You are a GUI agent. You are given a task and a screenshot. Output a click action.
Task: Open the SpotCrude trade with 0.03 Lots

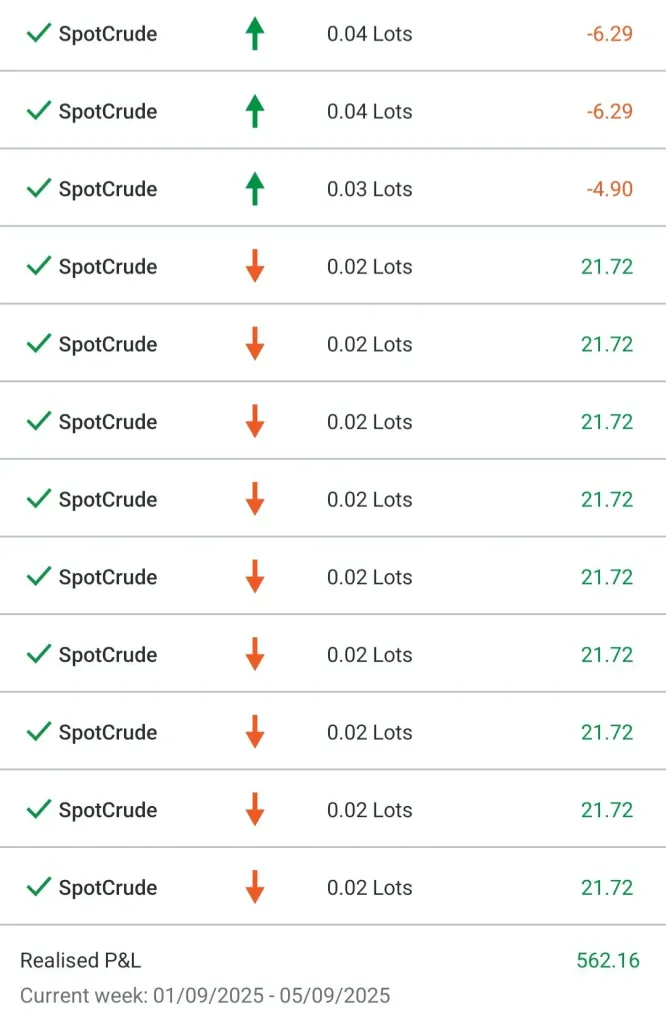coord(108,189)
